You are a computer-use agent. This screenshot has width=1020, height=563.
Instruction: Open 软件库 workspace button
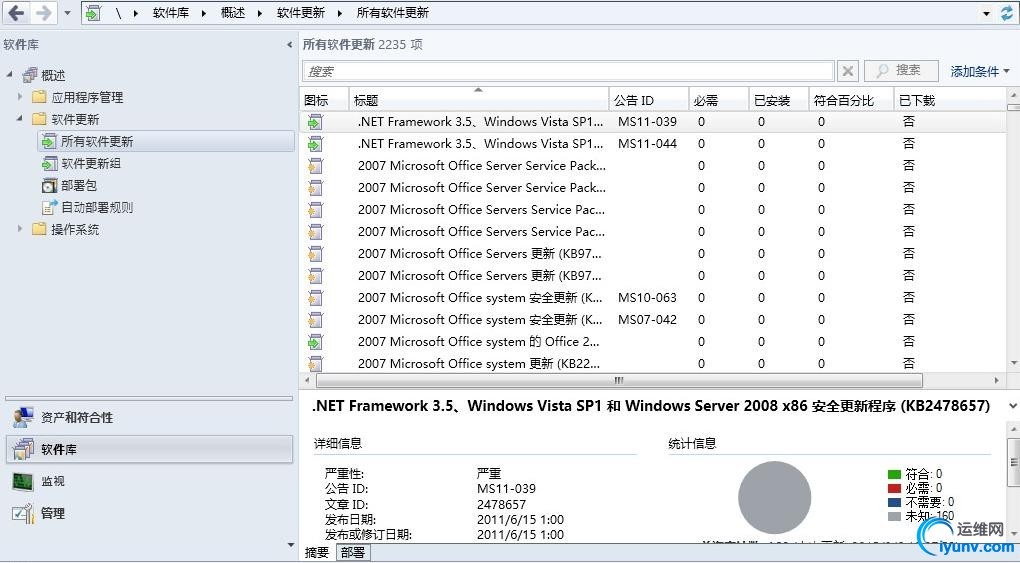(x=149, y=449)
